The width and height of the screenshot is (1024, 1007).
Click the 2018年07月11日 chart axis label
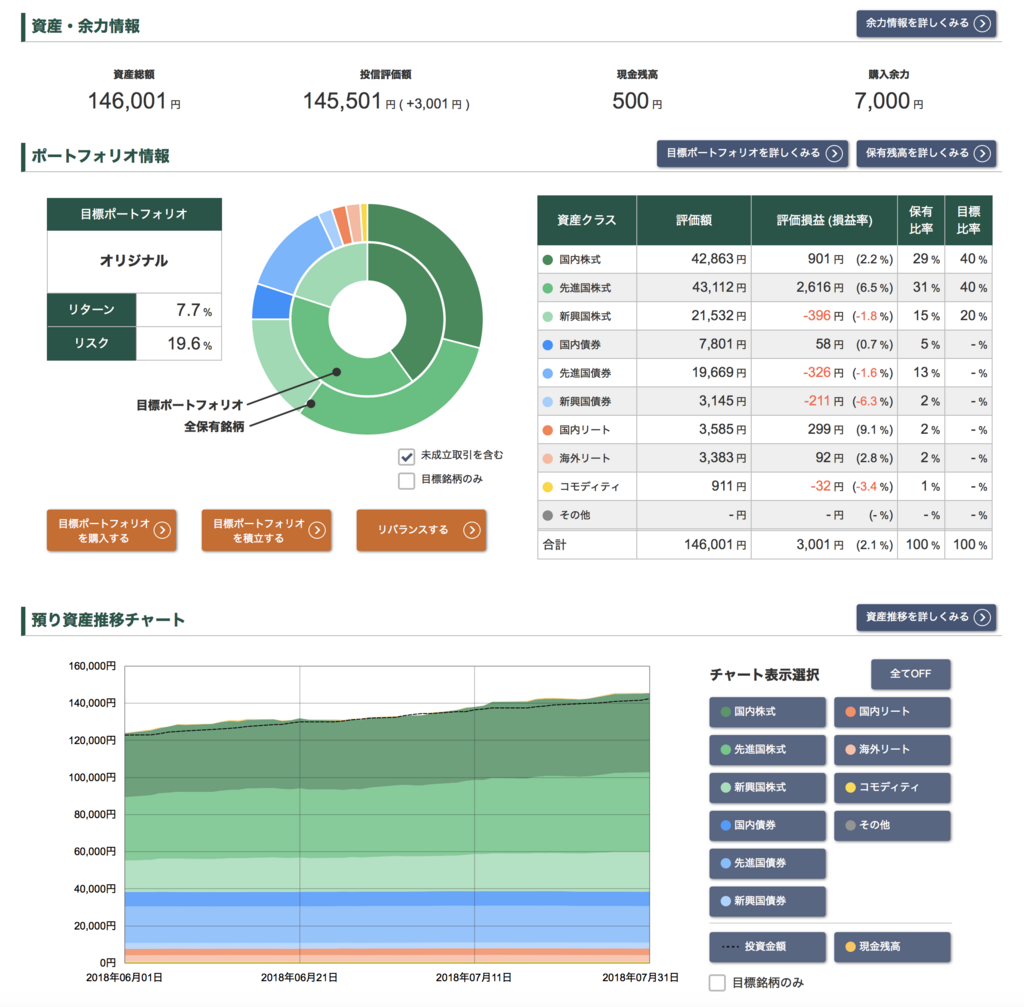pos(473,978)
